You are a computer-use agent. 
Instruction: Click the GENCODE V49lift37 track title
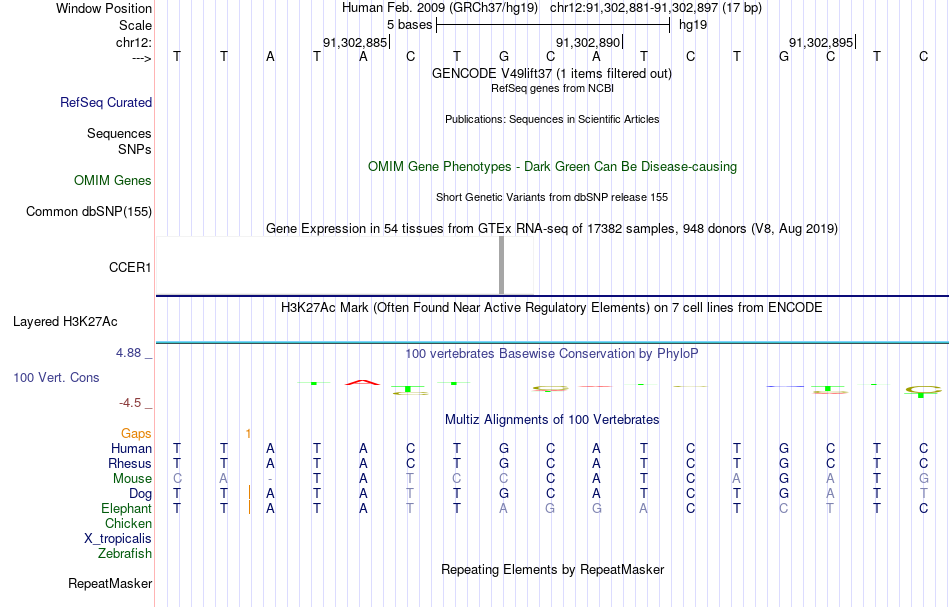tap(551, 73)
